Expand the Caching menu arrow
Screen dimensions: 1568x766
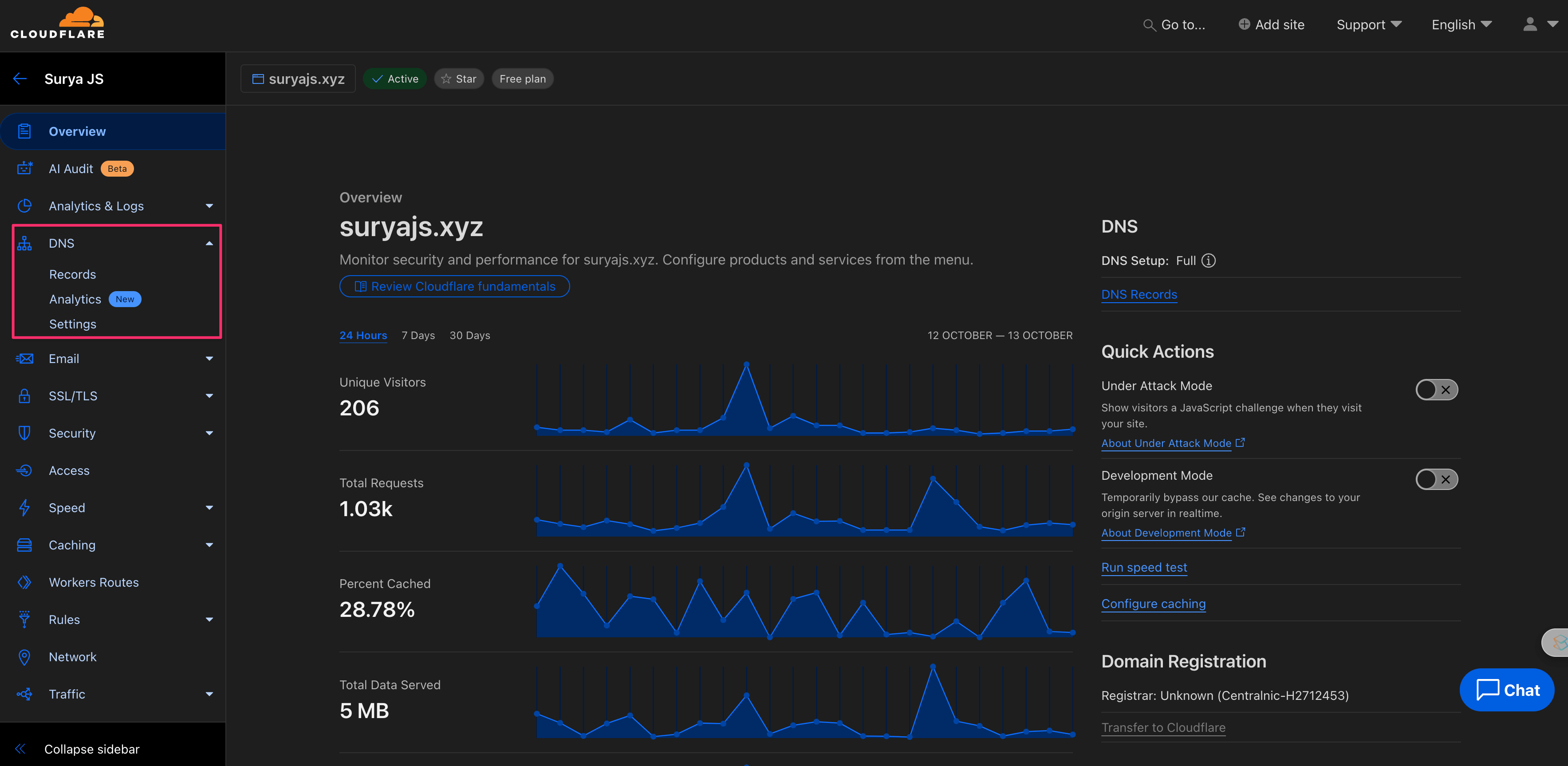pyautogui.click(x=209, y=545)
